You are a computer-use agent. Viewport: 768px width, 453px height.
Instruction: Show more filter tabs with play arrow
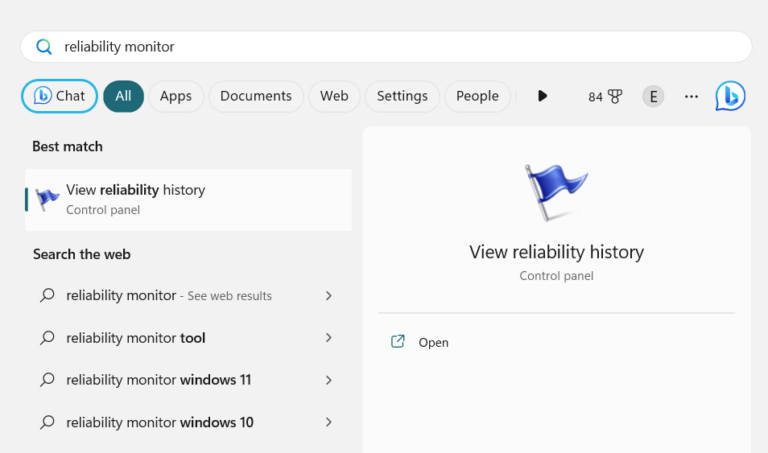[x=542, y=96]
